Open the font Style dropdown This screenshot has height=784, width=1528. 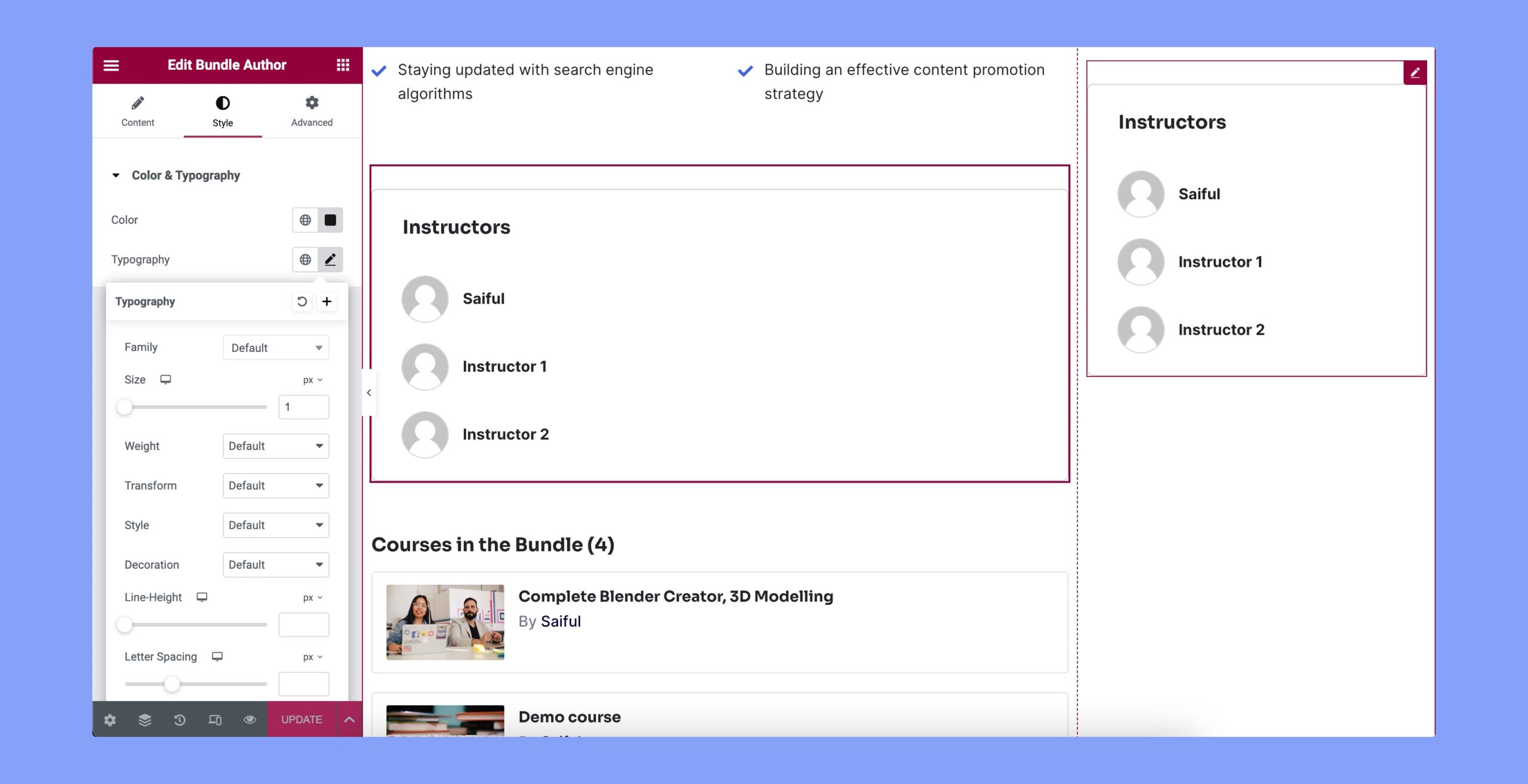click(x=276, y=525)
